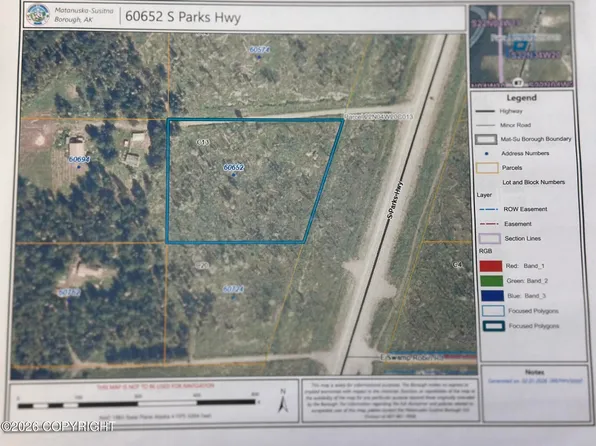The width and height of the screenshot is (596, 446).
Task: Click the "RGB" legend subheading
Action: click(x=485, y=251)
